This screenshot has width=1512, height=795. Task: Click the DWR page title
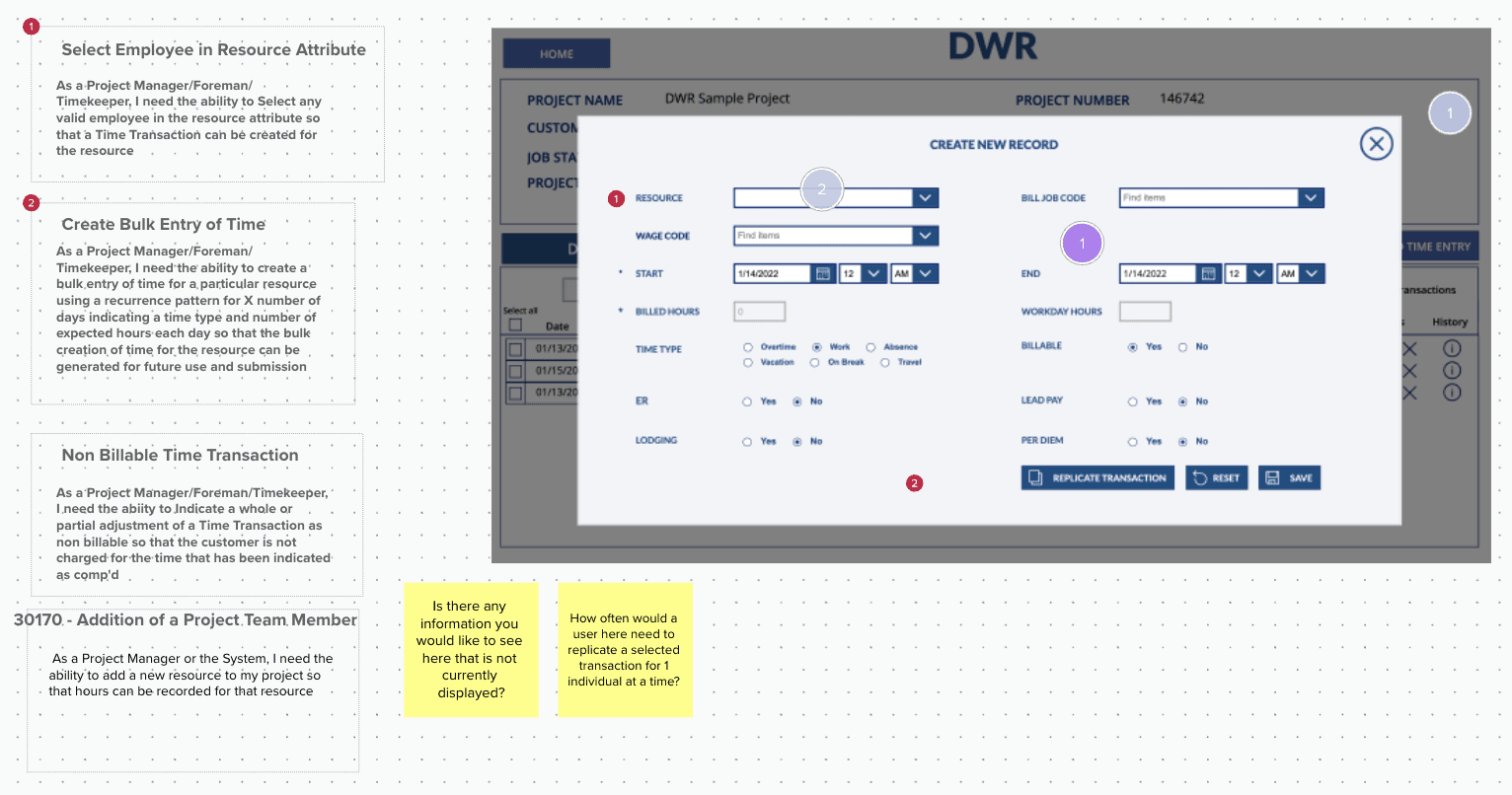993,46
